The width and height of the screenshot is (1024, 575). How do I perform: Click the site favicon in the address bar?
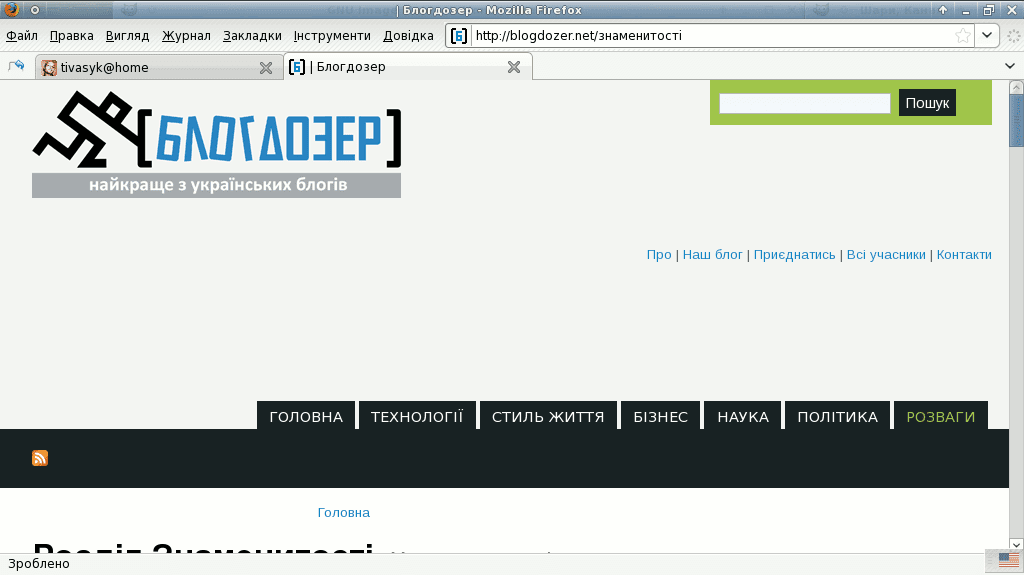click(x=459, y=36)
